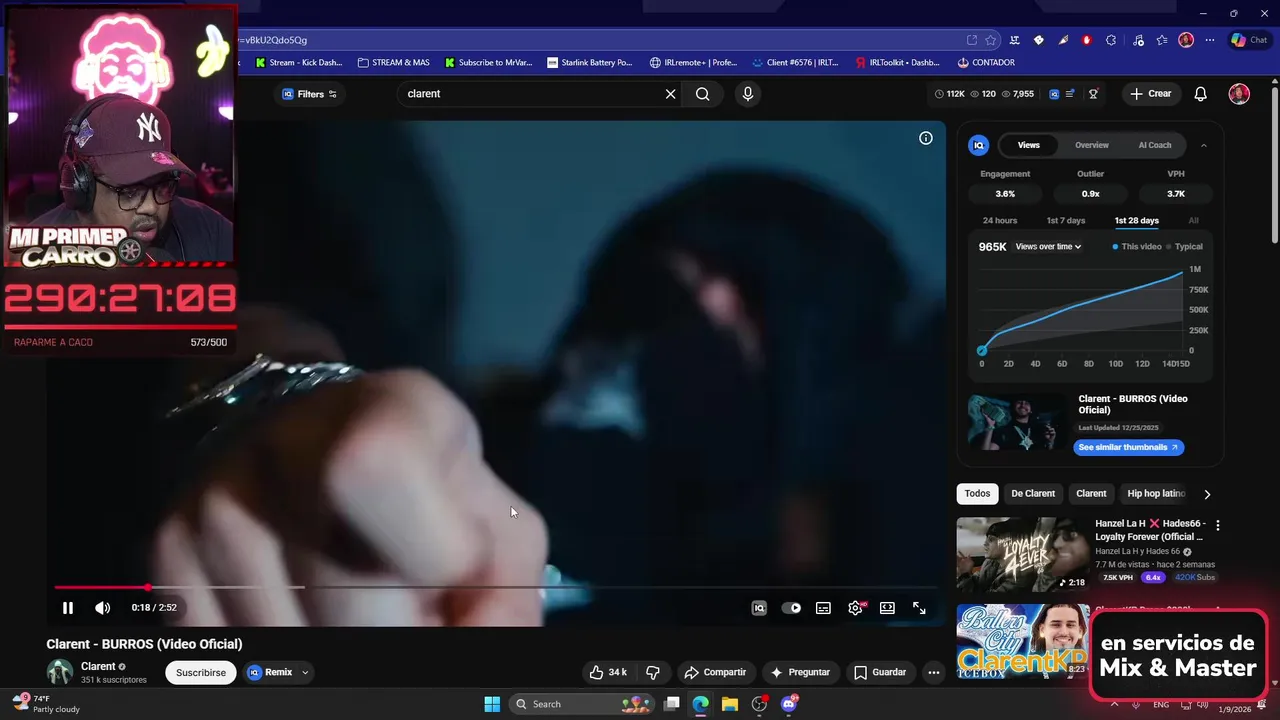Clear the search text with the X icon

[671, 94]
